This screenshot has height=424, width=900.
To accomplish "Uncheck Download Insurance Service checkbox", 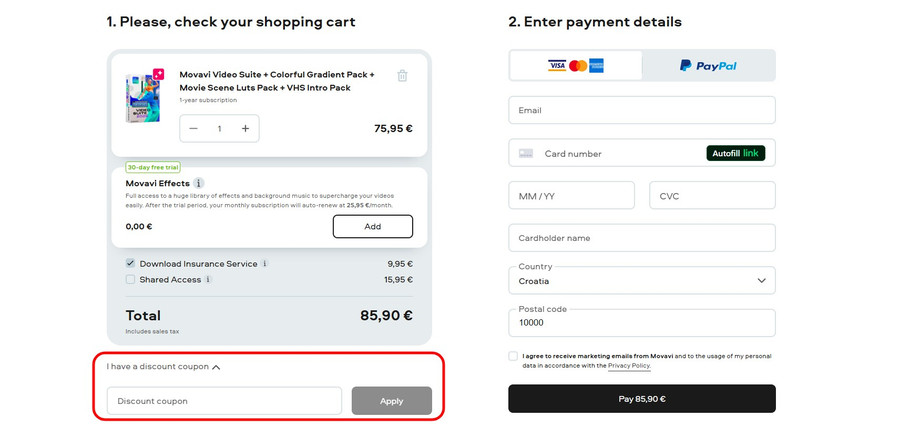I will [131, 264].
